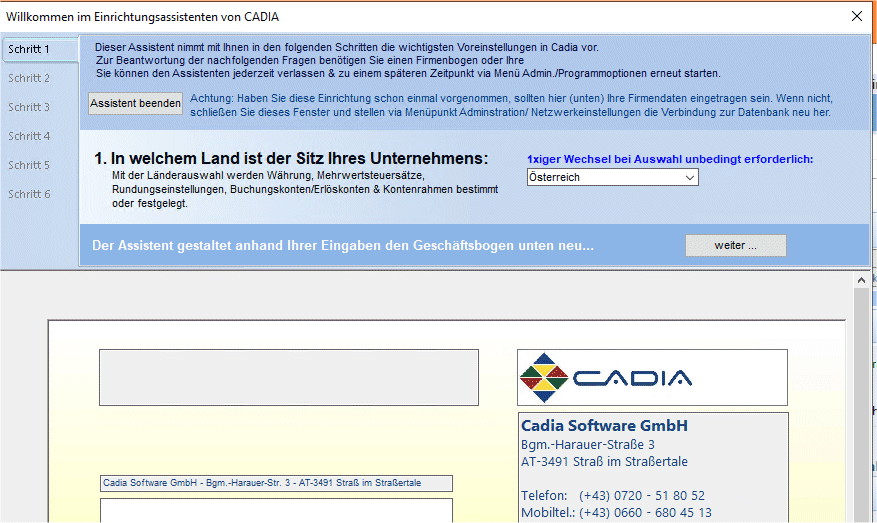Click the window title 'Willkommen im Einrichtungsassistenten von CADIA'
The image size is (877, 523).
142,17
